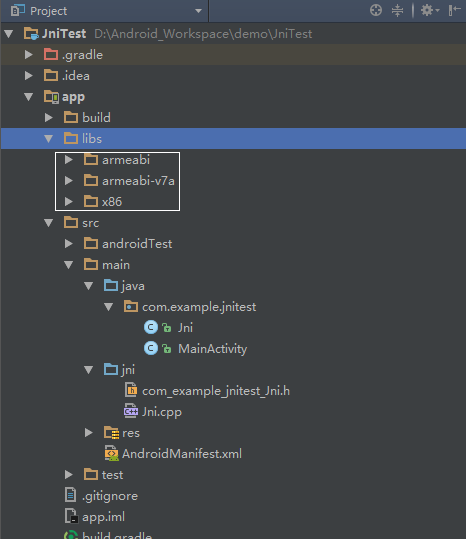
Task: Click the blue java source folder icon
Action: pos(111,285)
